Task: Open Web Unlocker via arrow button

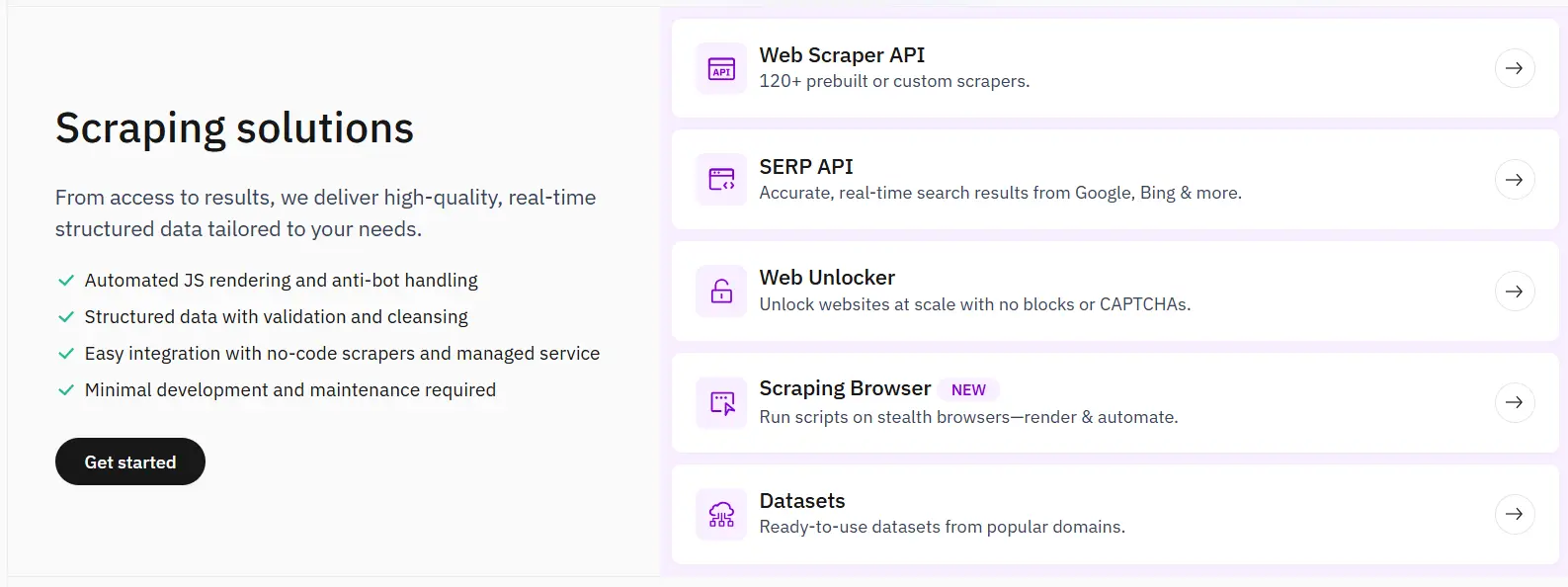Action: point(1514,292)
